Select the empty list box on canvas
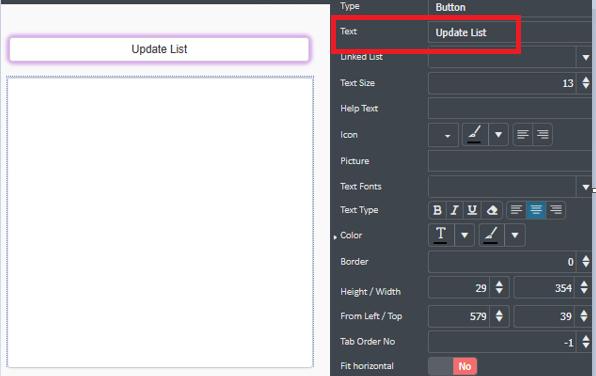 coord(160,222)
